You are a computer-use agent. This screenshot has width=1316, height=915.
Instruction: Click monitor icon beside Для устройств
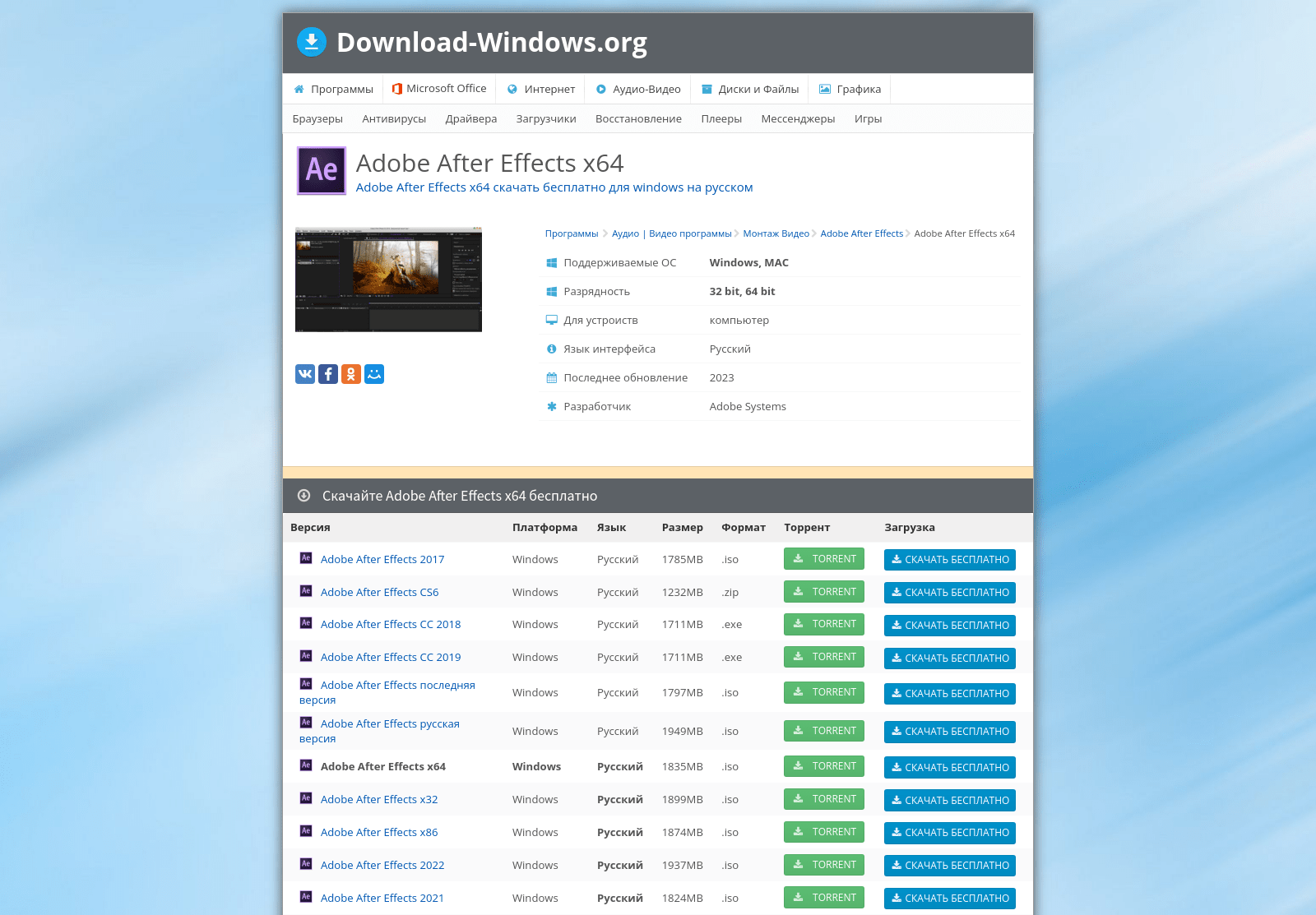[552, 321]
